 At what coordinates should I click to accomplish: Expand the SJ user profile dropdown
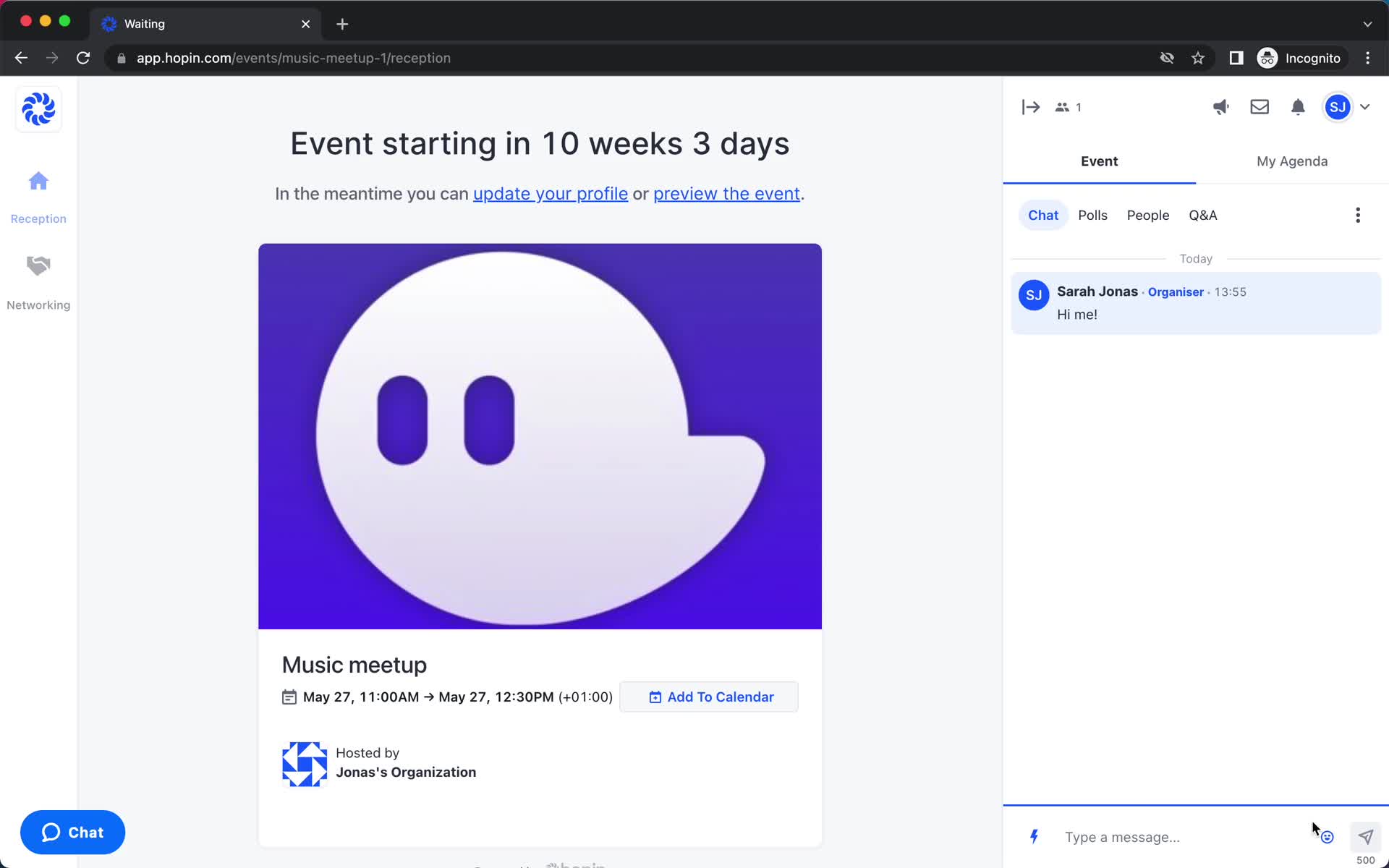pos(1365,107)
